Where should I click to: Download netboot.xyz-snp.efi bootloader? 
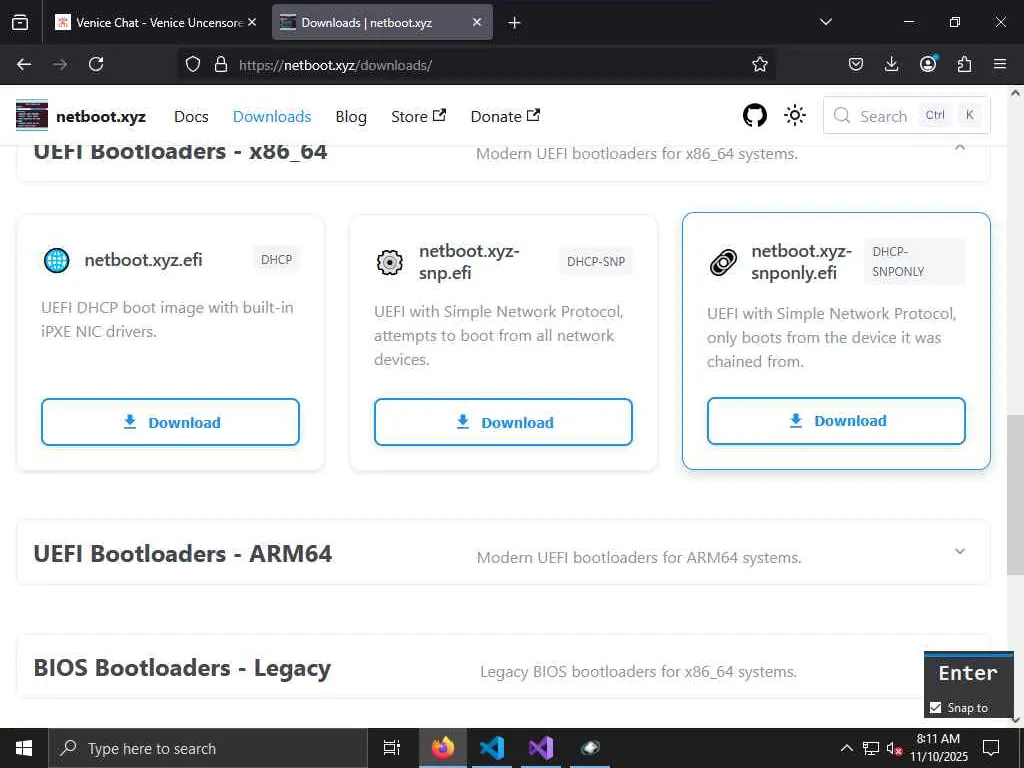tap(504, 423)
